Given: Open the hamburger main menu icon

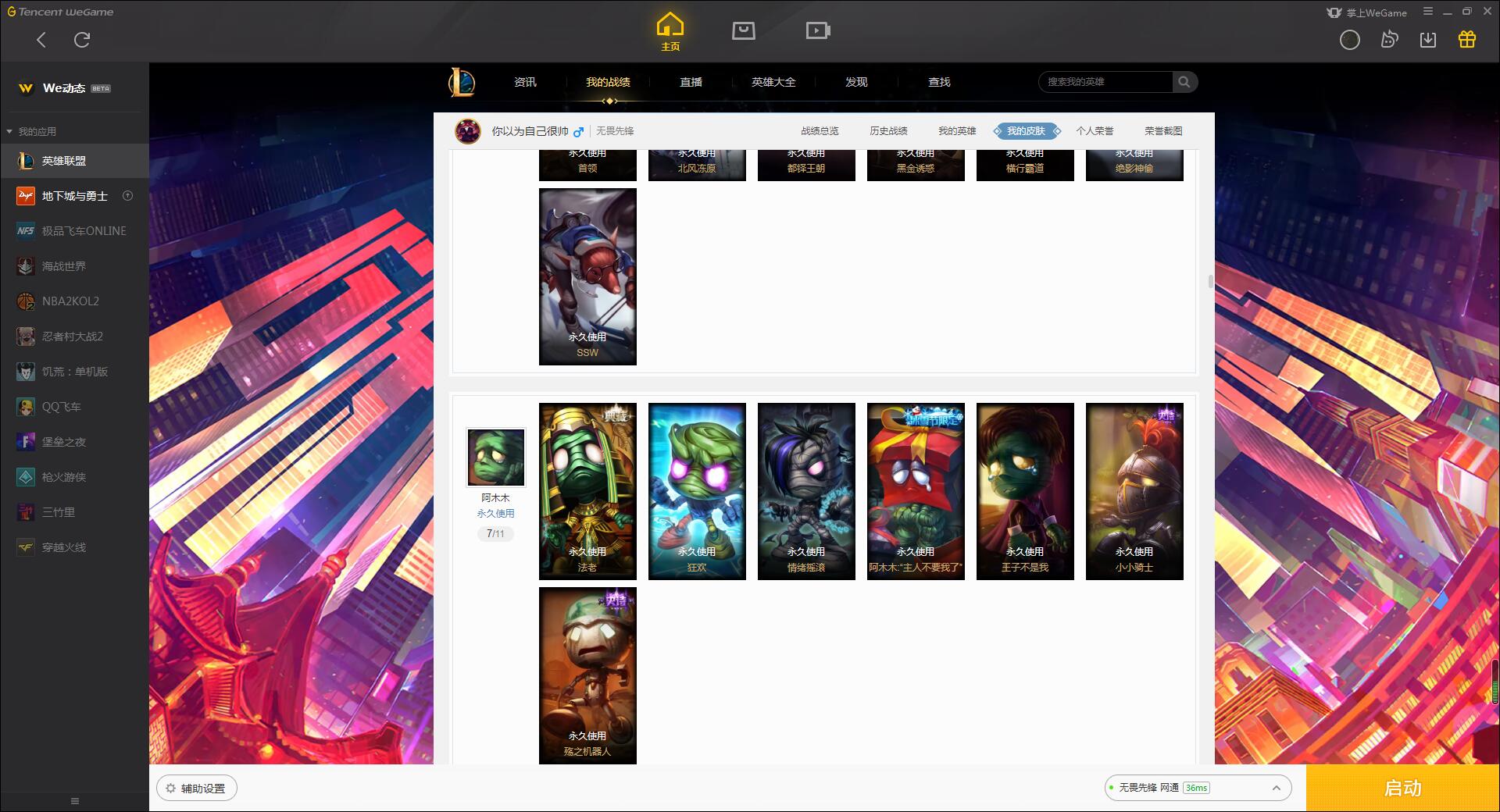Looking at the screenshot, I should click(x=1428, y=12).
